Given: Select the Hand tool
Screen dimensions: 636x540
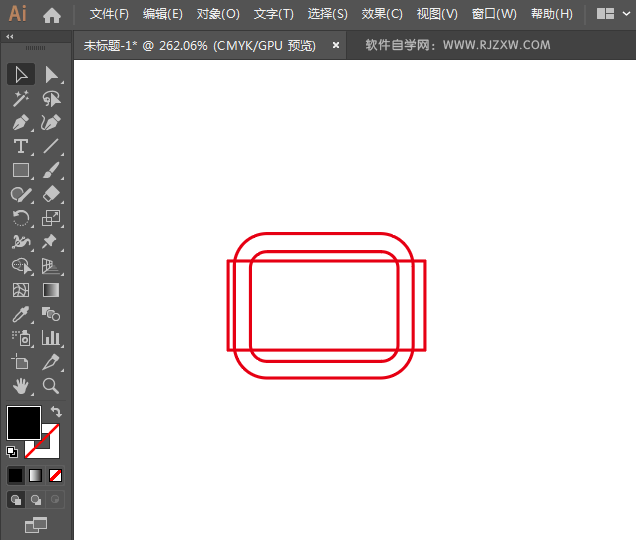Looking at the screenshot, I should click(x=21, y=386).
